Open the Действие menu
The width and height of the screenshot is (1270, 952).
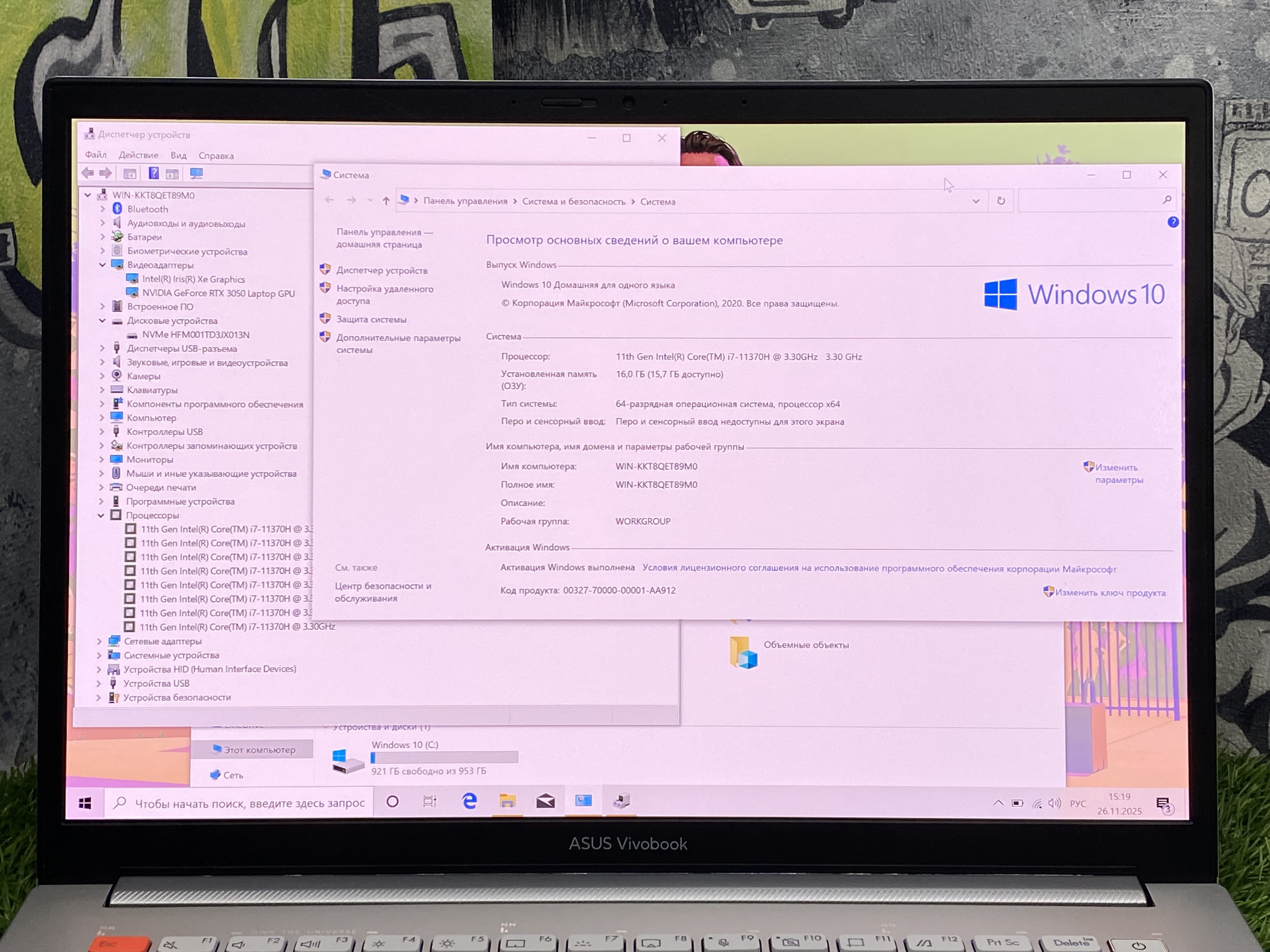coord(138,155)
